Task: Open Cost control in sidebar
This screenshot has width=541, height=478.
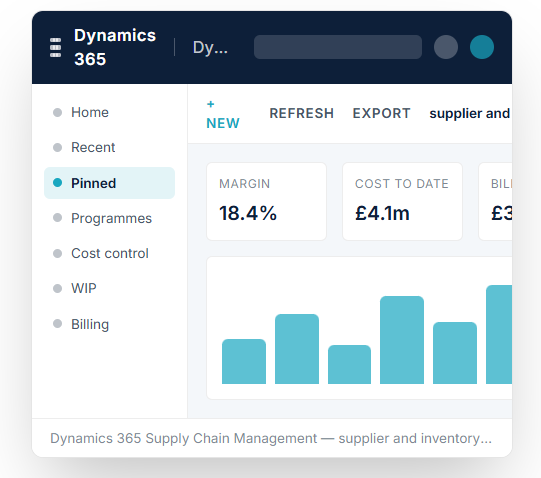Action: 109,253
